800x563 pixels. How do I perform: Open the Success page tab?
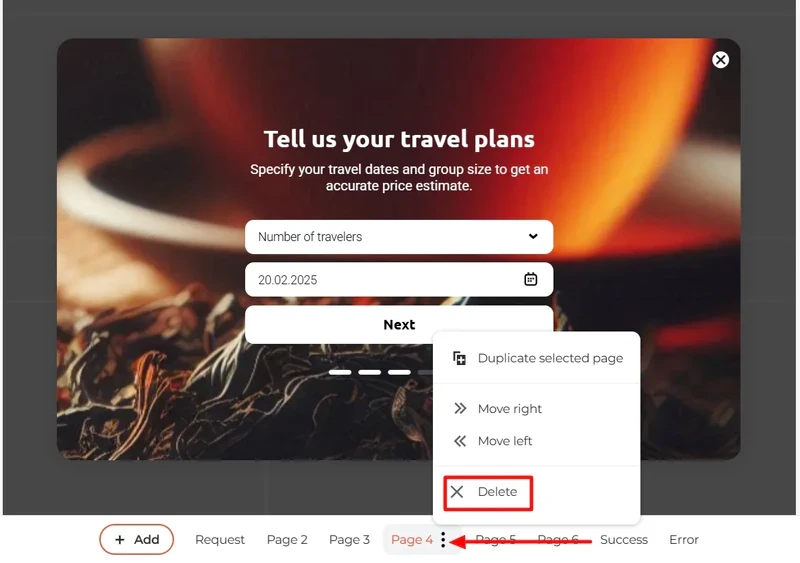point(623,540)
